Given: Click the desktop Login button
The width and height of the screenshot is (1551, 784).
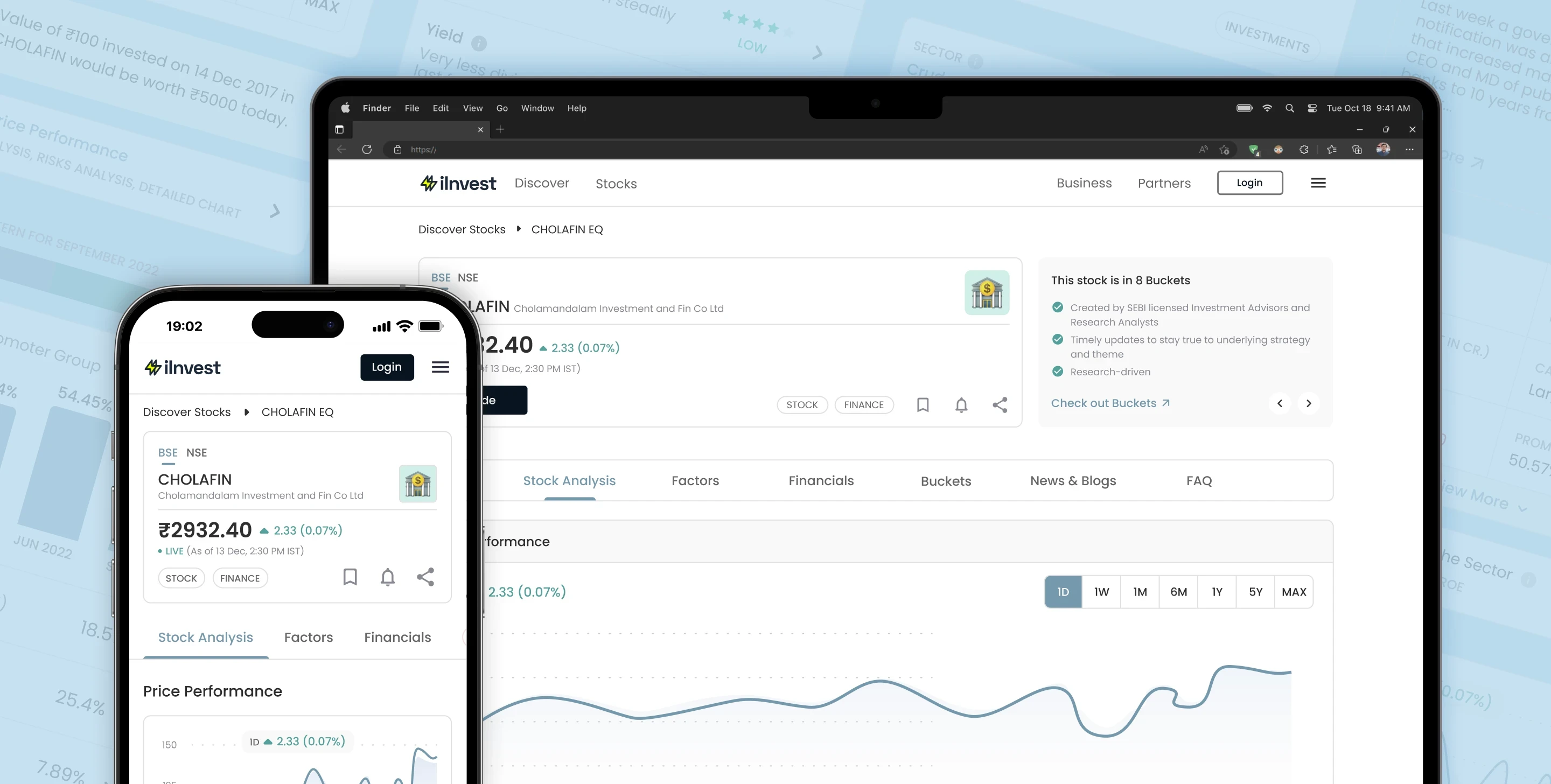Looking at the screenshot, I should (1249, 183).
